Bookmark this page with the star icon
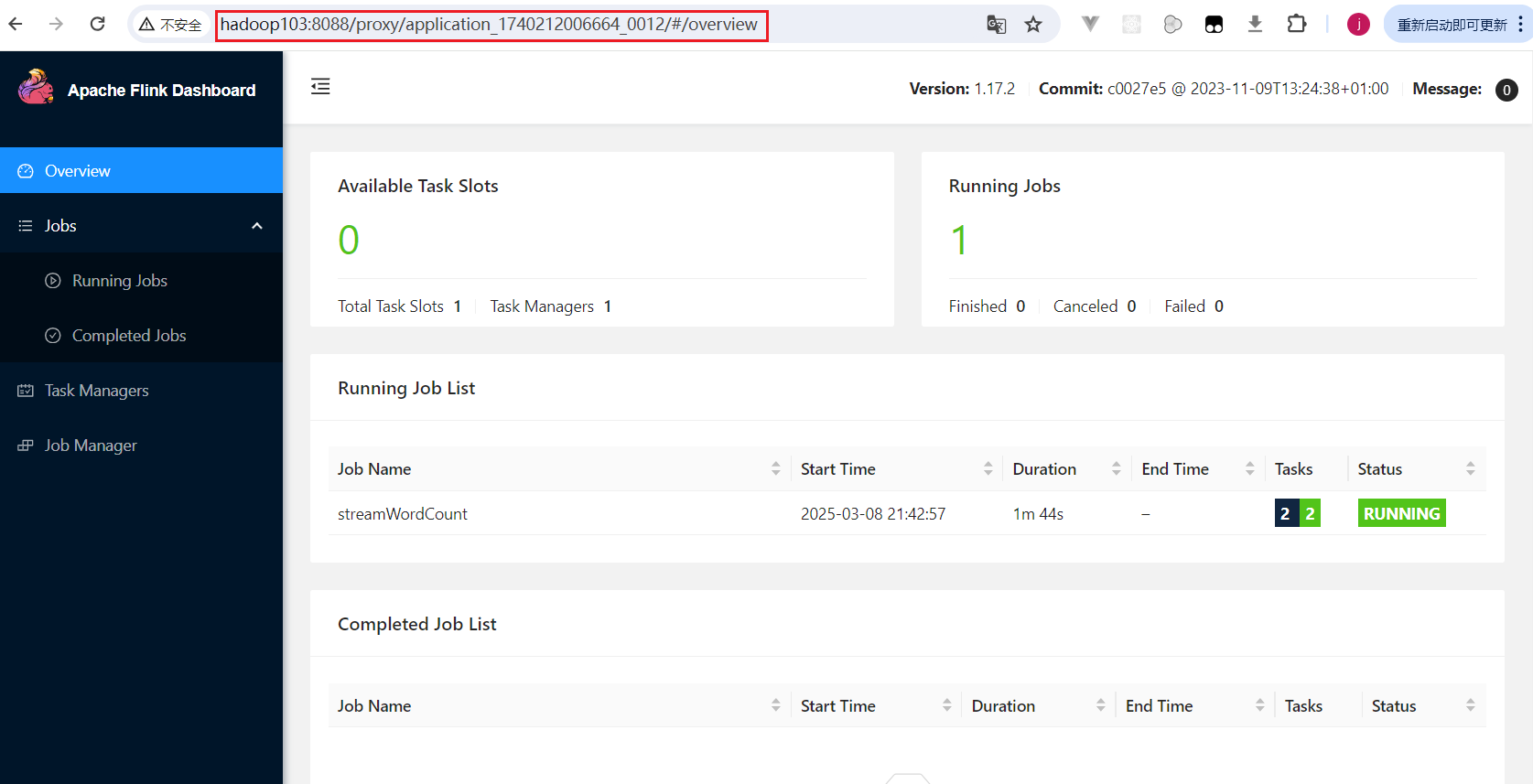This screenshot has height=784, width=1533. coord(1033,25)
